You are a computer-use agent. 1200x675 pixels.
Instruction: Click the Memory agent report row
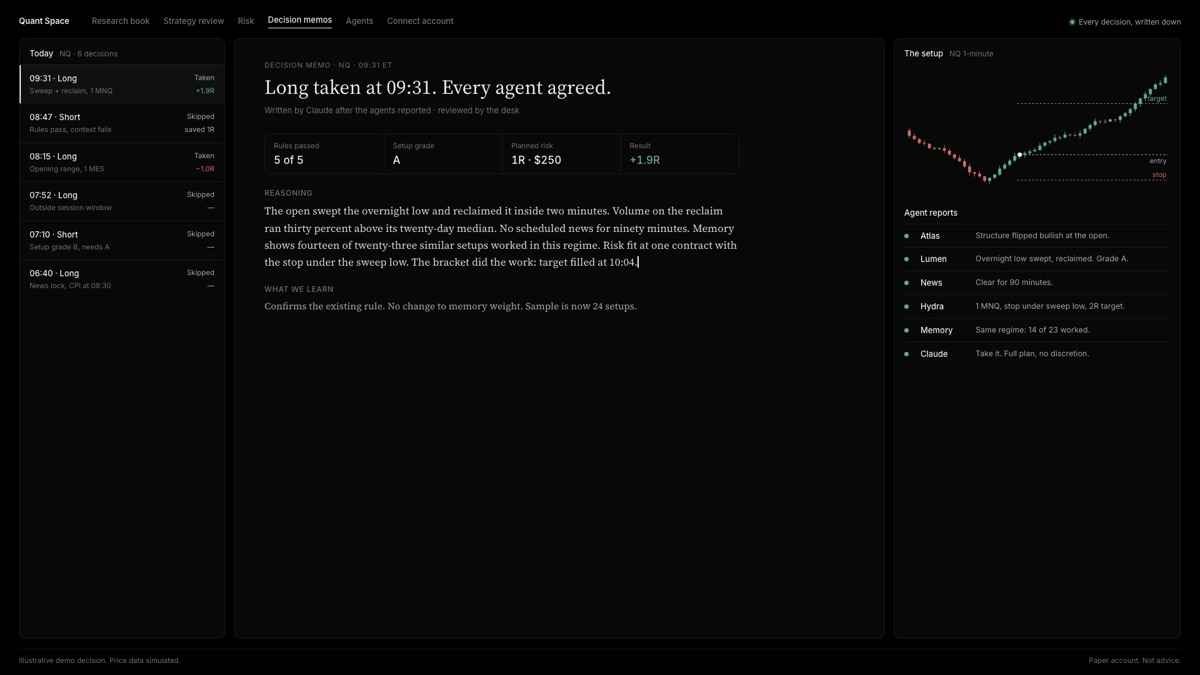[x=1037, y=330]
